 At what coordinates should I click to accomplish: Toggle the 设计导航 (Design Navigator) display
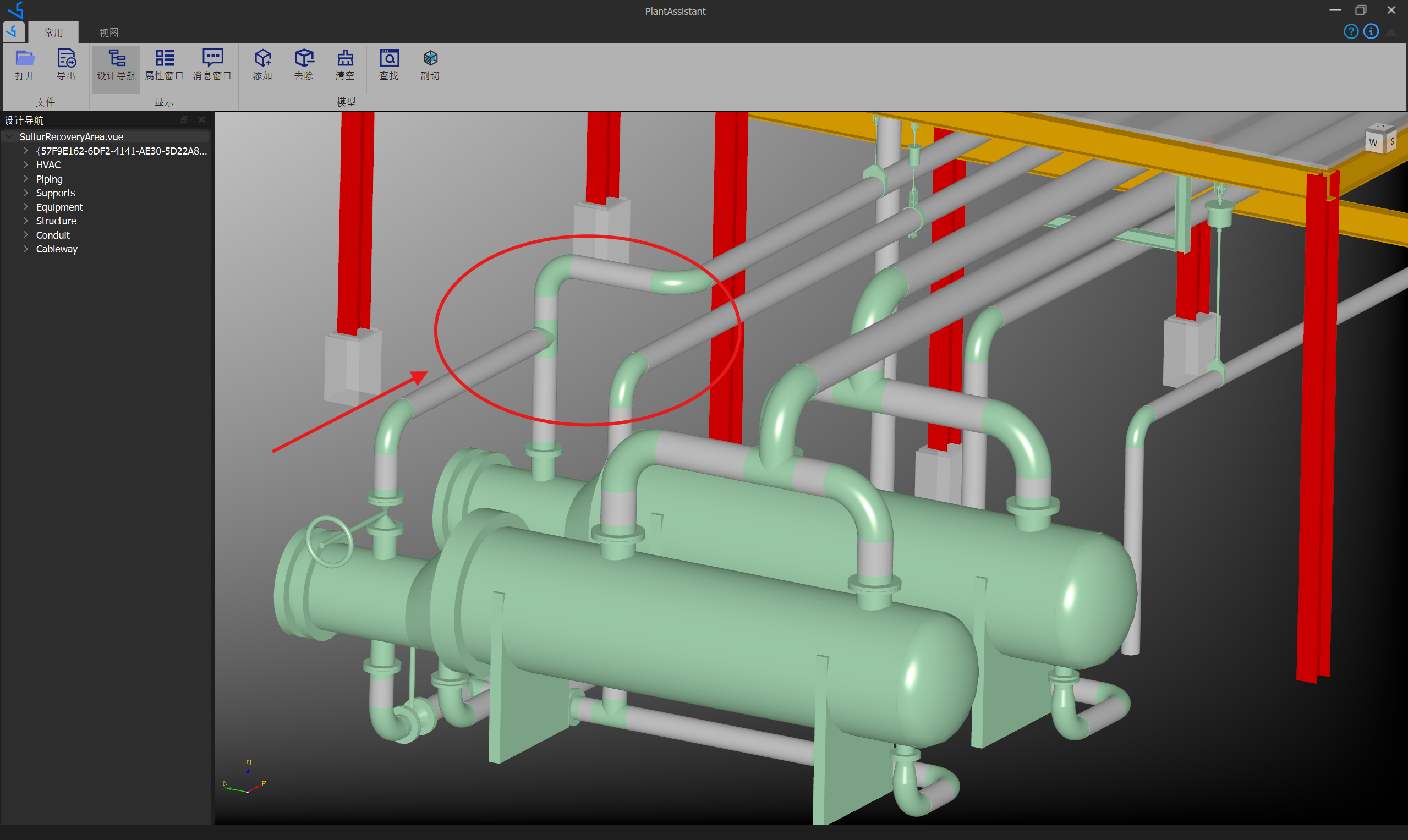pyautogui.click(x=116, y=64)
